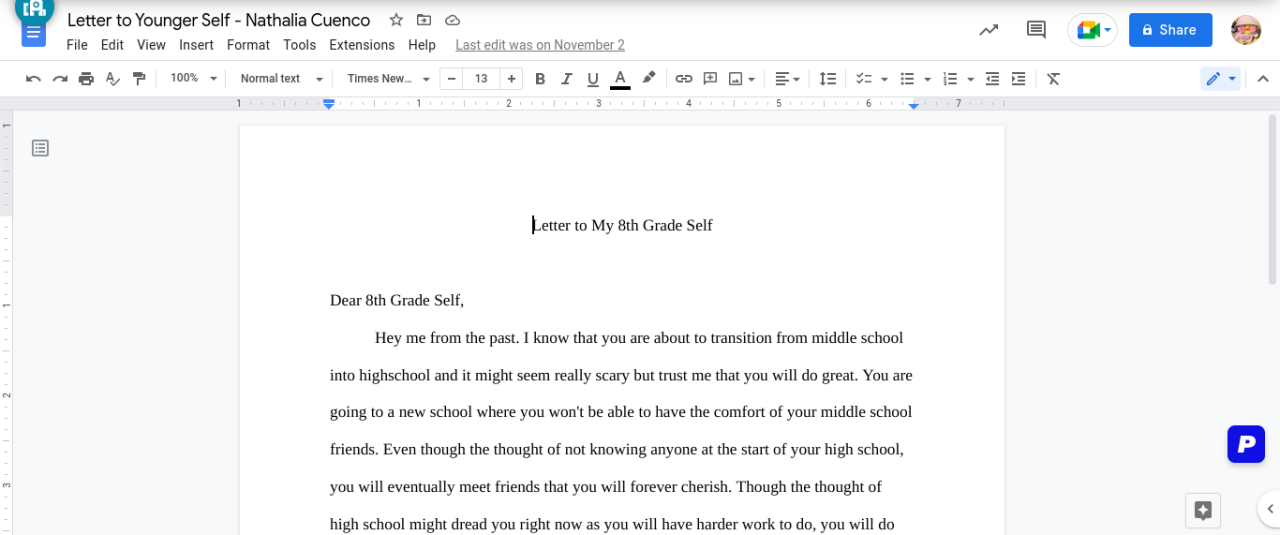Open line and paragraph spacing
This screenshot has width=1280, height=535.
tap(828, 78)
